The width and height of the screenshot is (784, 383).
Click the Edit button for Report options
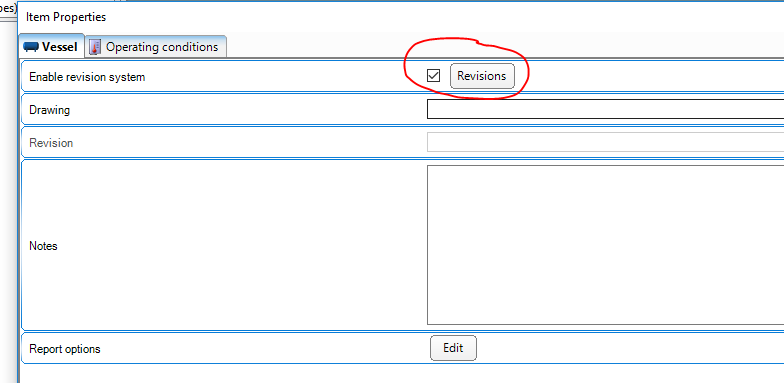point(453,348)
